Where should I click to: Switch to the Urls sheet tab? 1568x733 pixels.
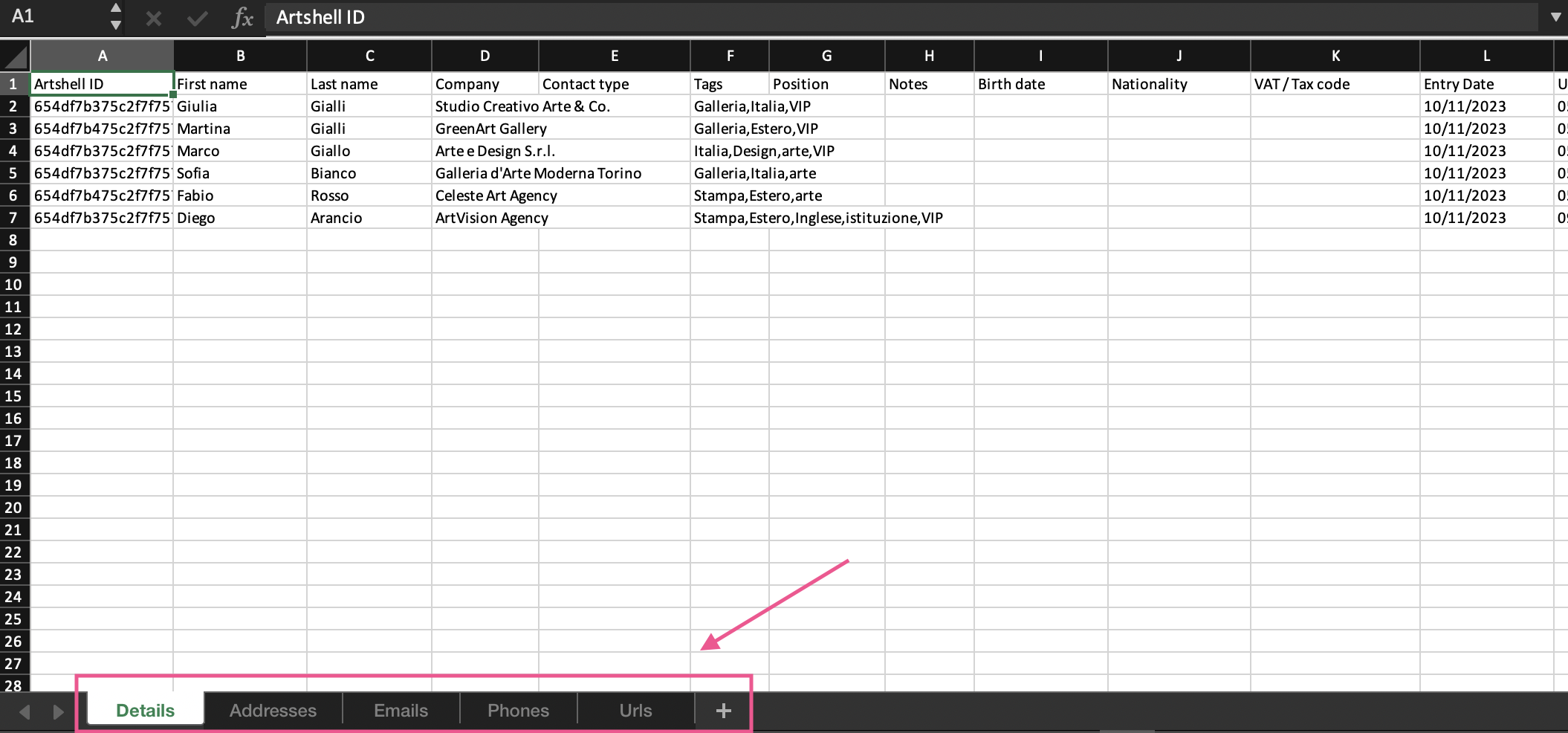point(636,710)
